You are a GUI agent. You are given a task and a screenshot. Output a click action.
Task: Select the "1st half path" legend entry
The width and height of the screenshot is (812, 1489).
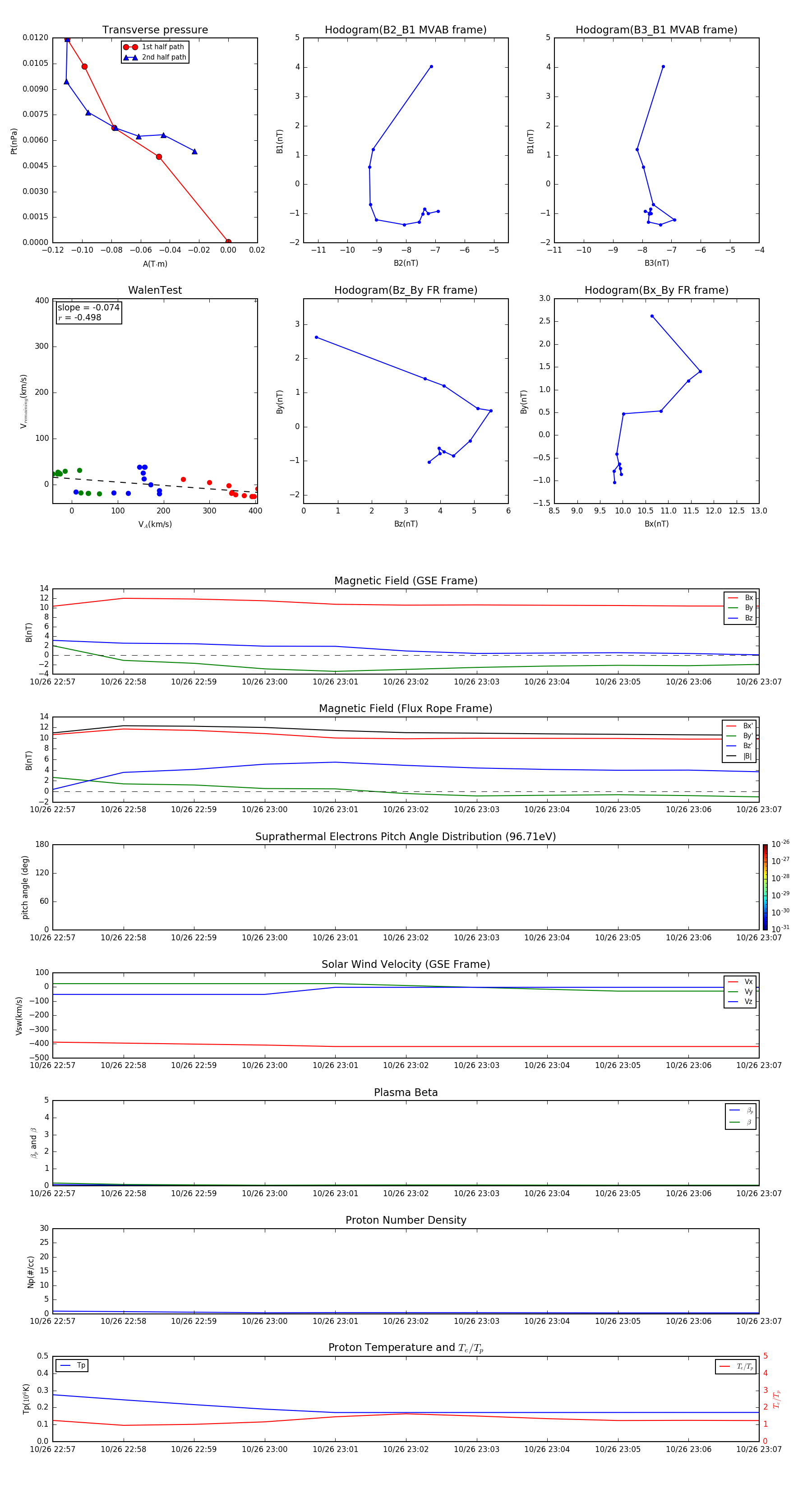(x=154, y=47)
